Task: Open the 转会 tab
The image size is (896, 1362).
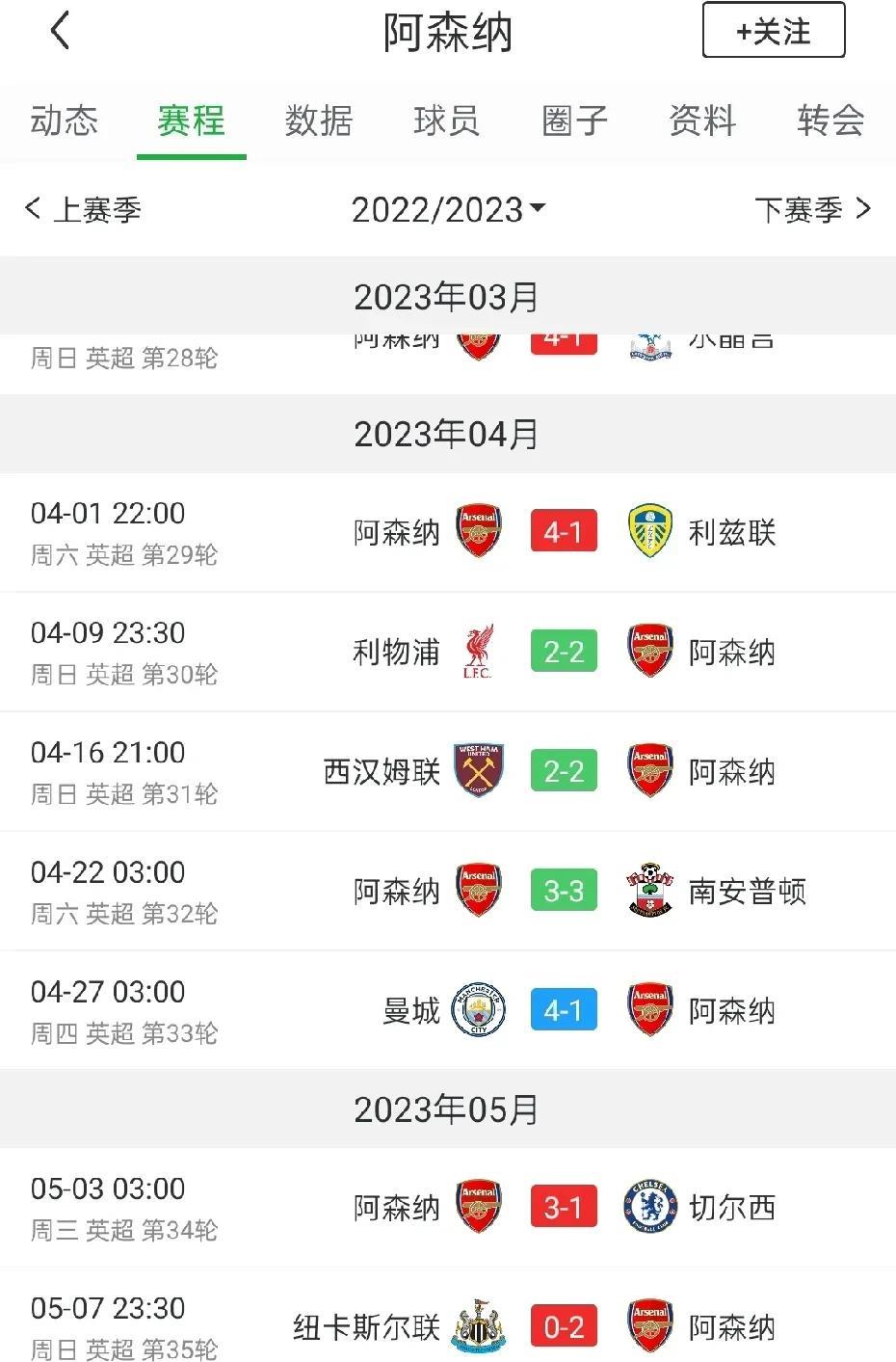Action: point(830,121)
